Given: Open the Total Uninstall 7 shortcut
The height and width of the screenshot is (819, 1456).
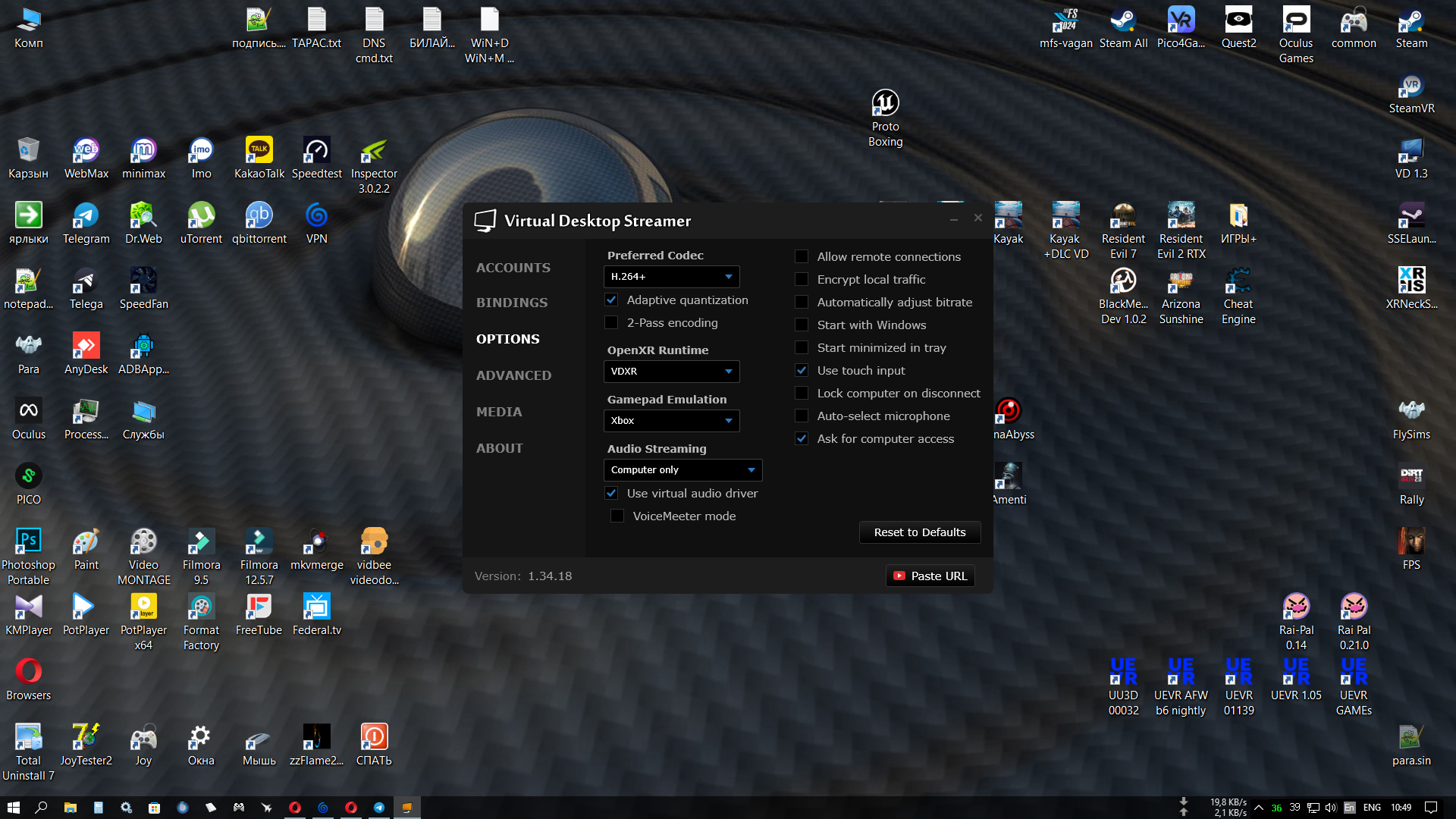Looking at the screenshot, I should pyautogui.click(x=29, y=752).
